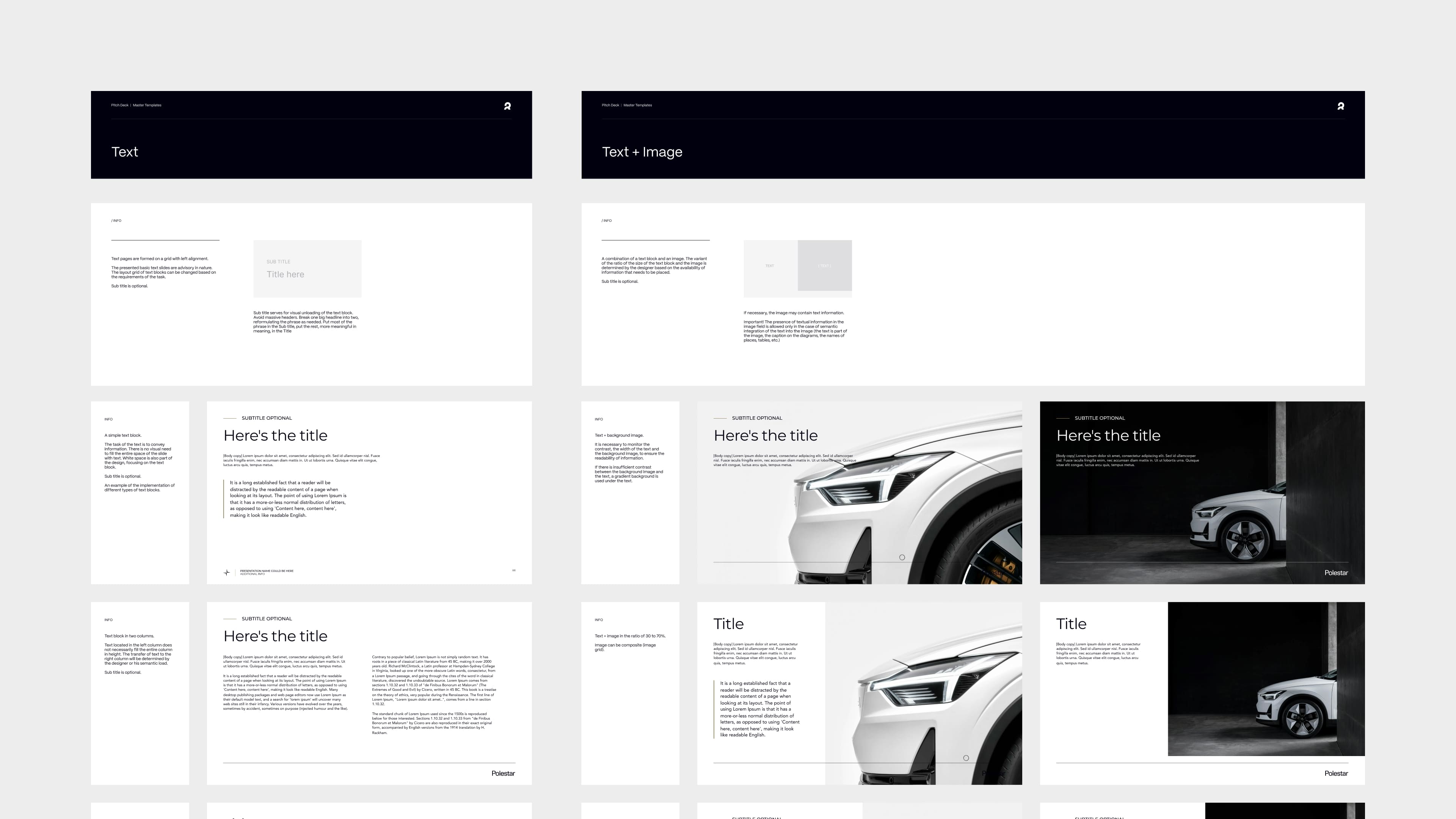Select the Polestar star icon beside 'Presentation name could be here'
This screenshot has height=819, width=1456.
pos(227,573)
